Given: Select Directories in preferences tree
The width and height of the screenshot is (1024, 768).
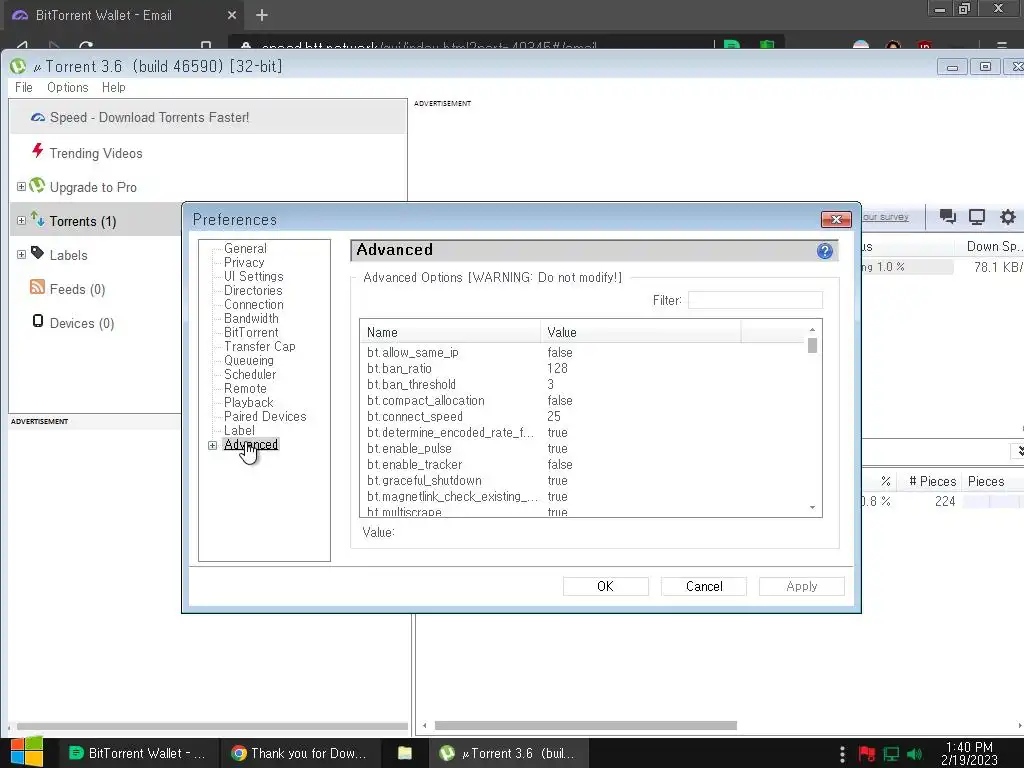Looking at the screenshot, I should coord(253,291).
